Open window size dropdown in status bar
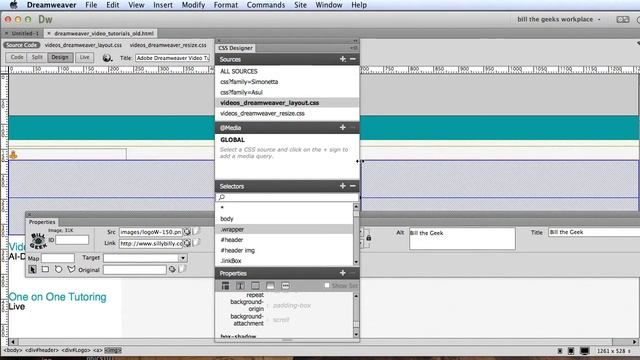 614,351
